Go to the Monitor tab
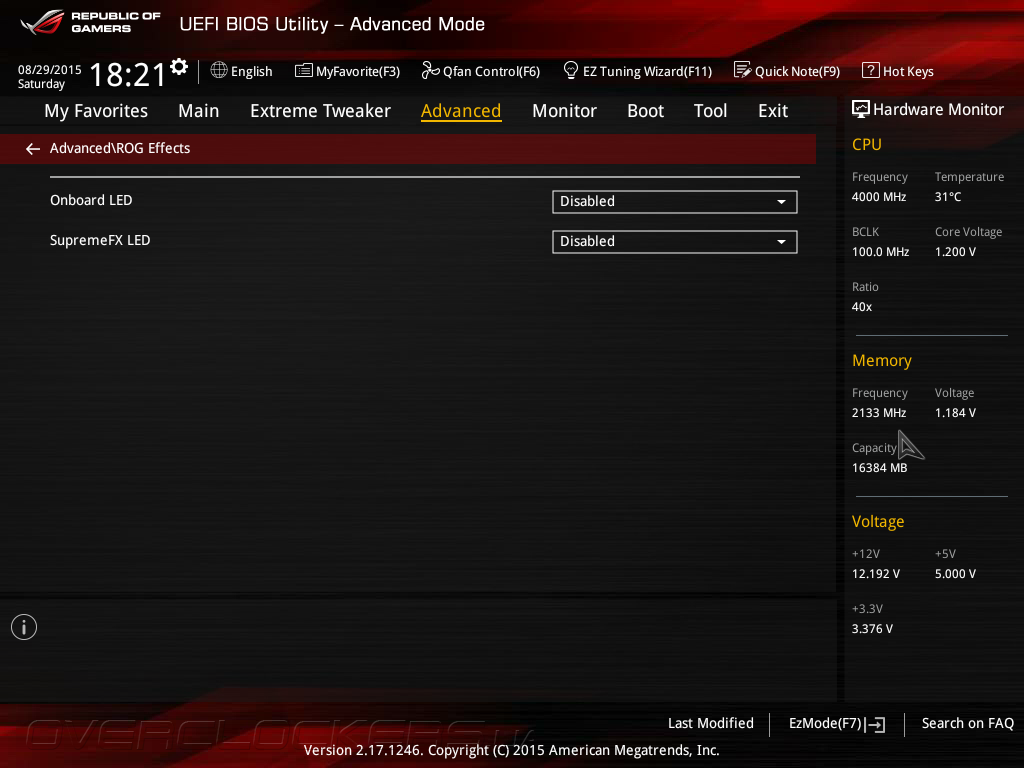This screenshot has height=768, width=1024. click(x=564, y=111)
